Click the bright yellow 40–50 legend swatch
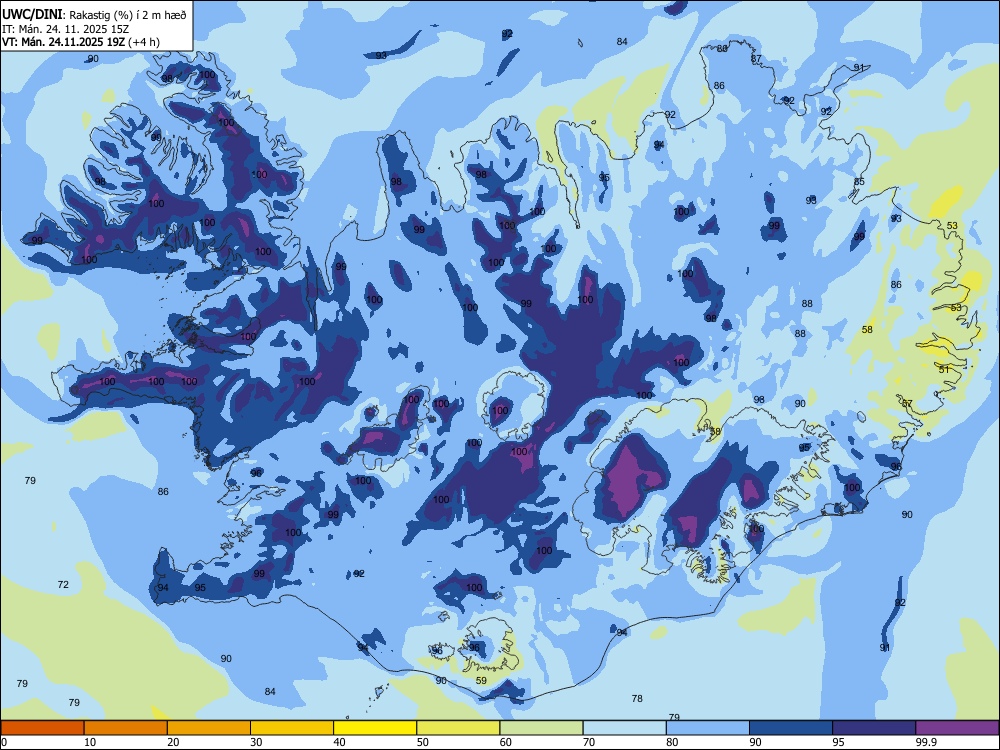The width and height of the screenshot is (1000, 750). 375,728
